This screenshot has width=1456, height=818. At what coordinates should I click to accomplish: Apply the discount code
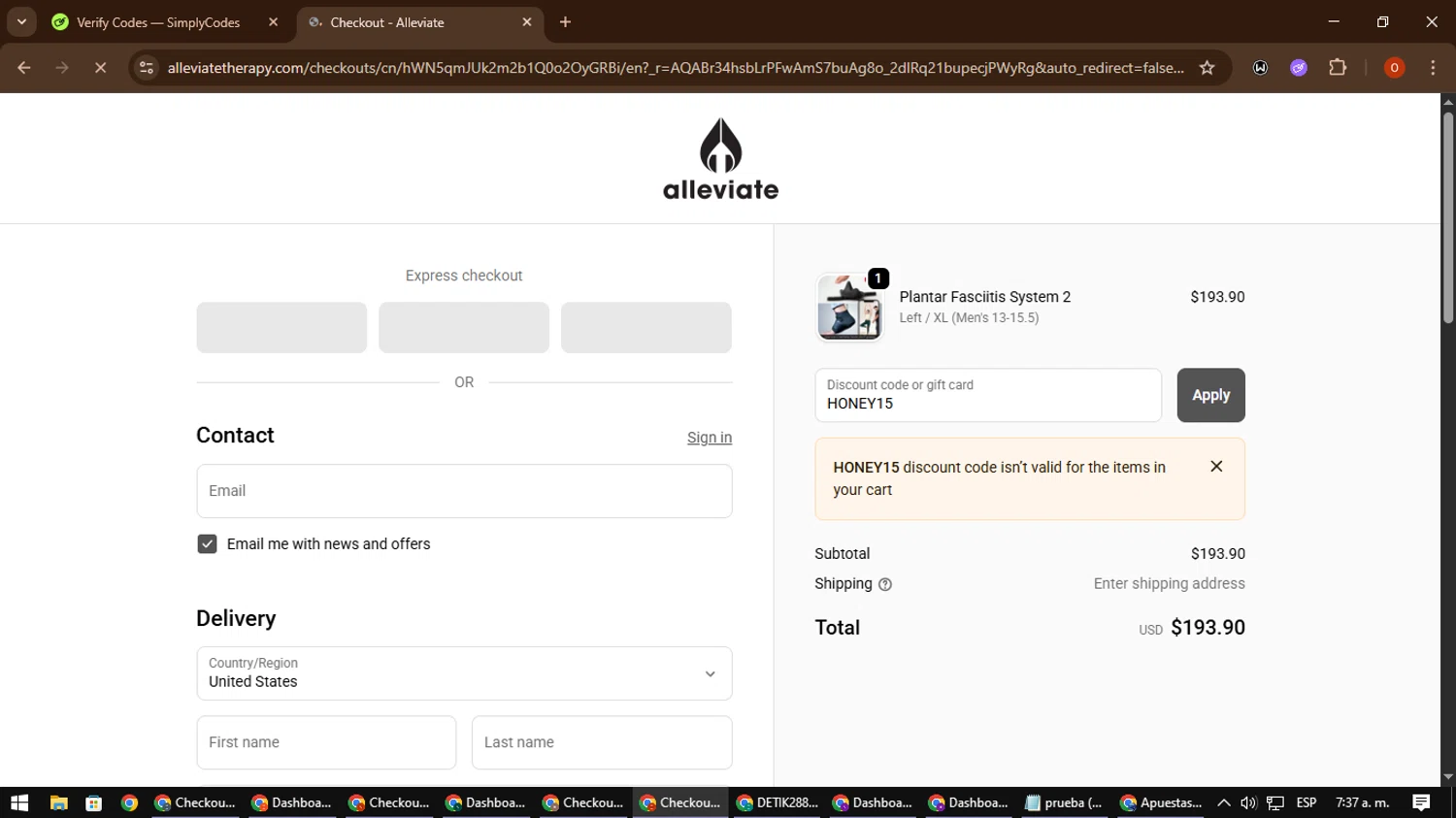pos(1210,395)
